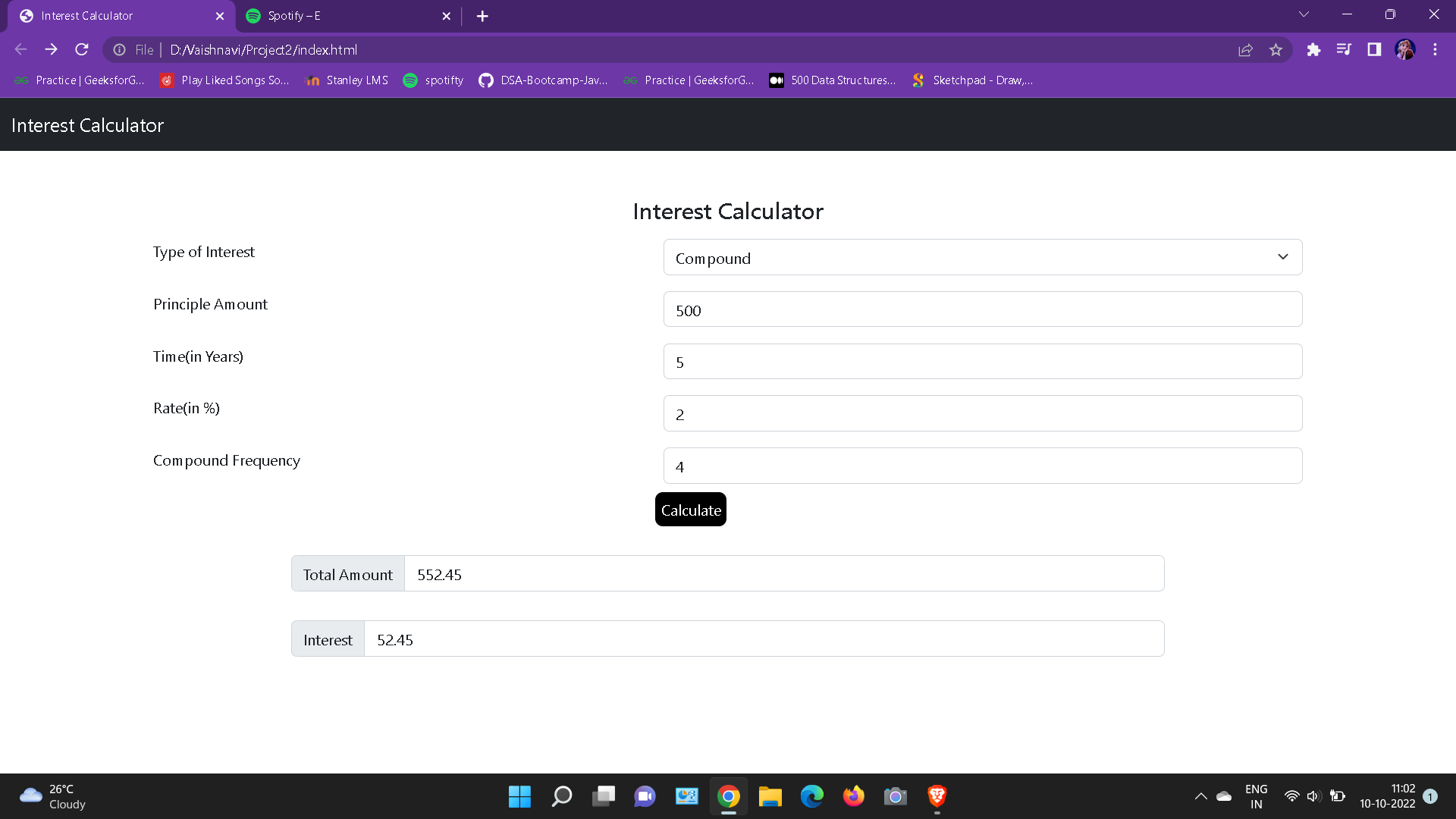Image resolution: width=1456 pixels, height=819 pixels.
Task: Open the tab search chevron in Chrome
Action: click(x=1304, y=14)
